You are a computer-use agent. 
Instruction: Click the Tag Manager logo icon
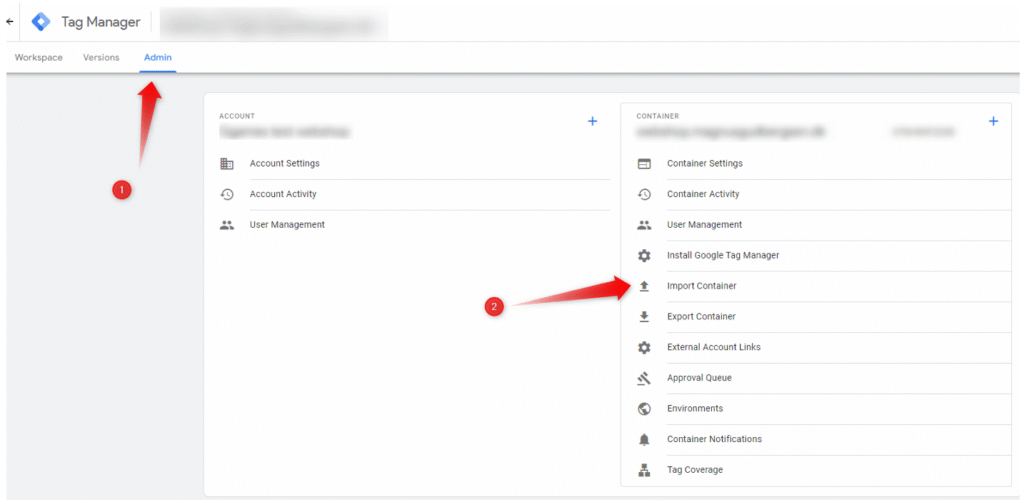(x=41, y=21)
